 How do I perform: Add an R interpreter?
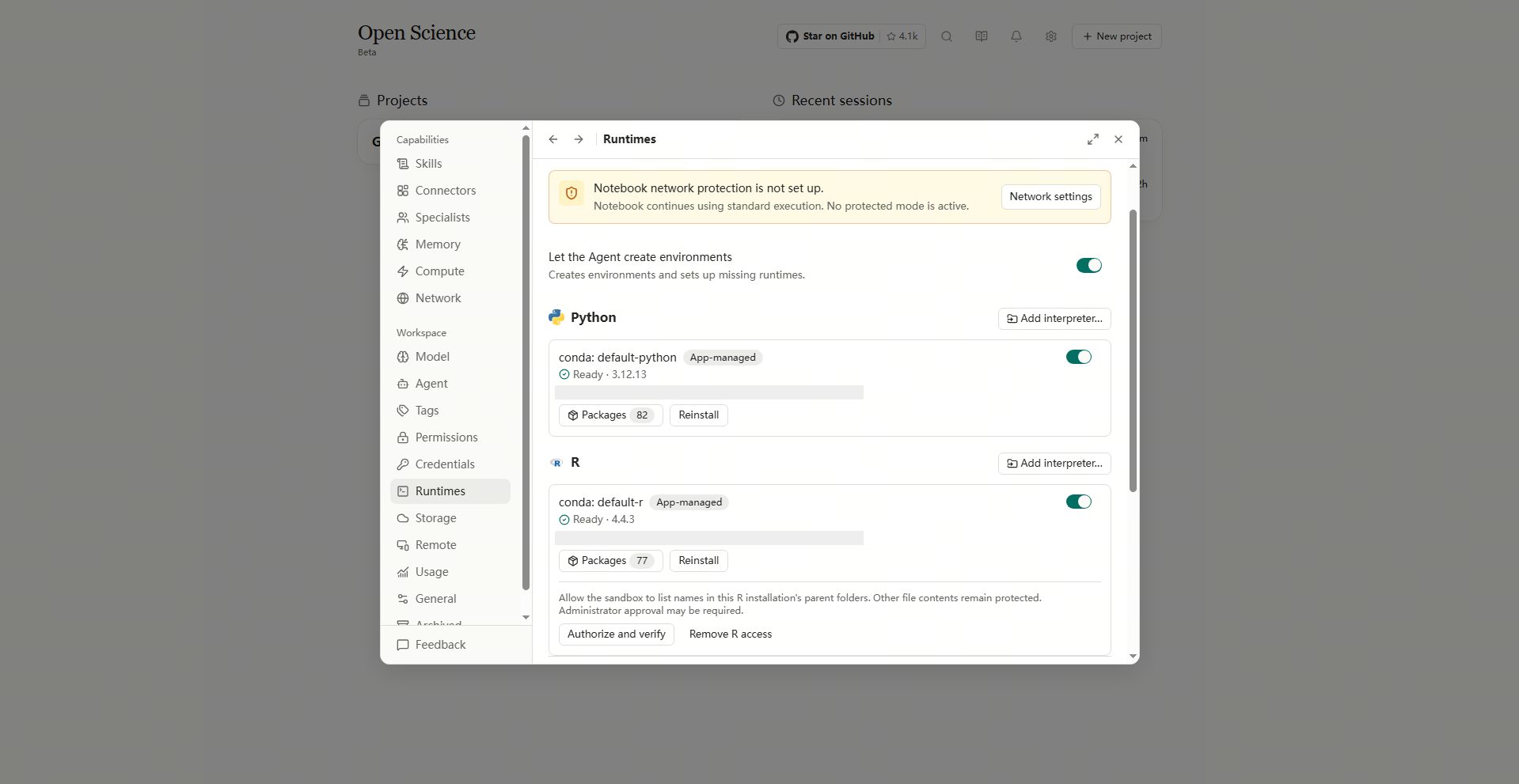[1054, 464]
